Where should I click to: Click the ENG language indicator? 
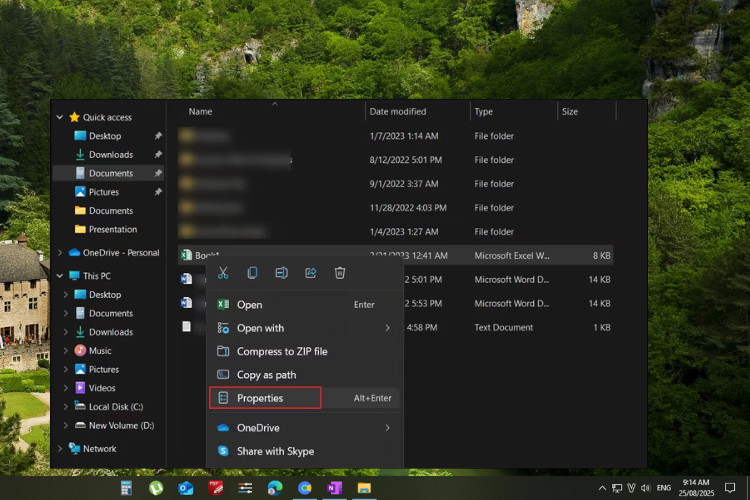tap(664, 488)
